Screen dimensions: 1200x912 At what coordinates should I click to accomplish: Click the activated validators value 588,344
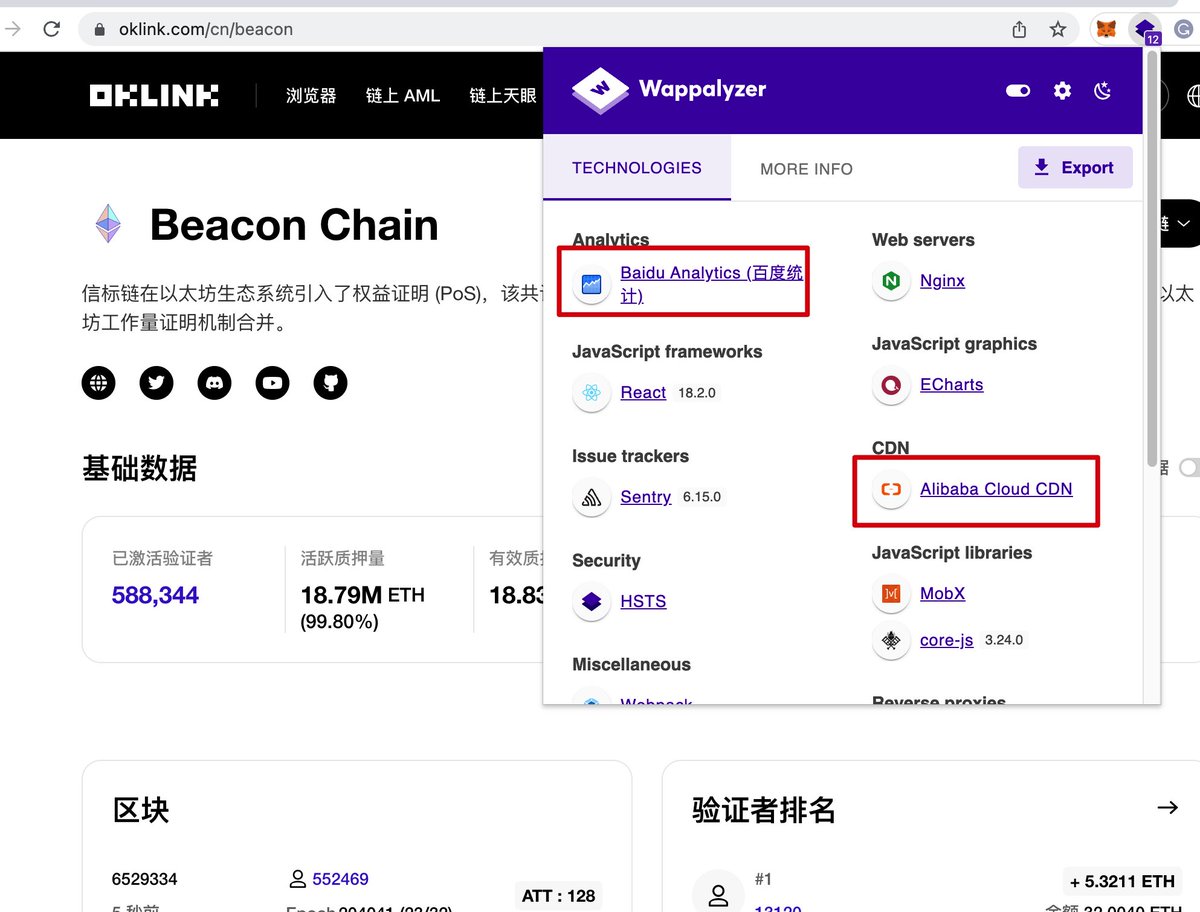(x=155, y=595)
